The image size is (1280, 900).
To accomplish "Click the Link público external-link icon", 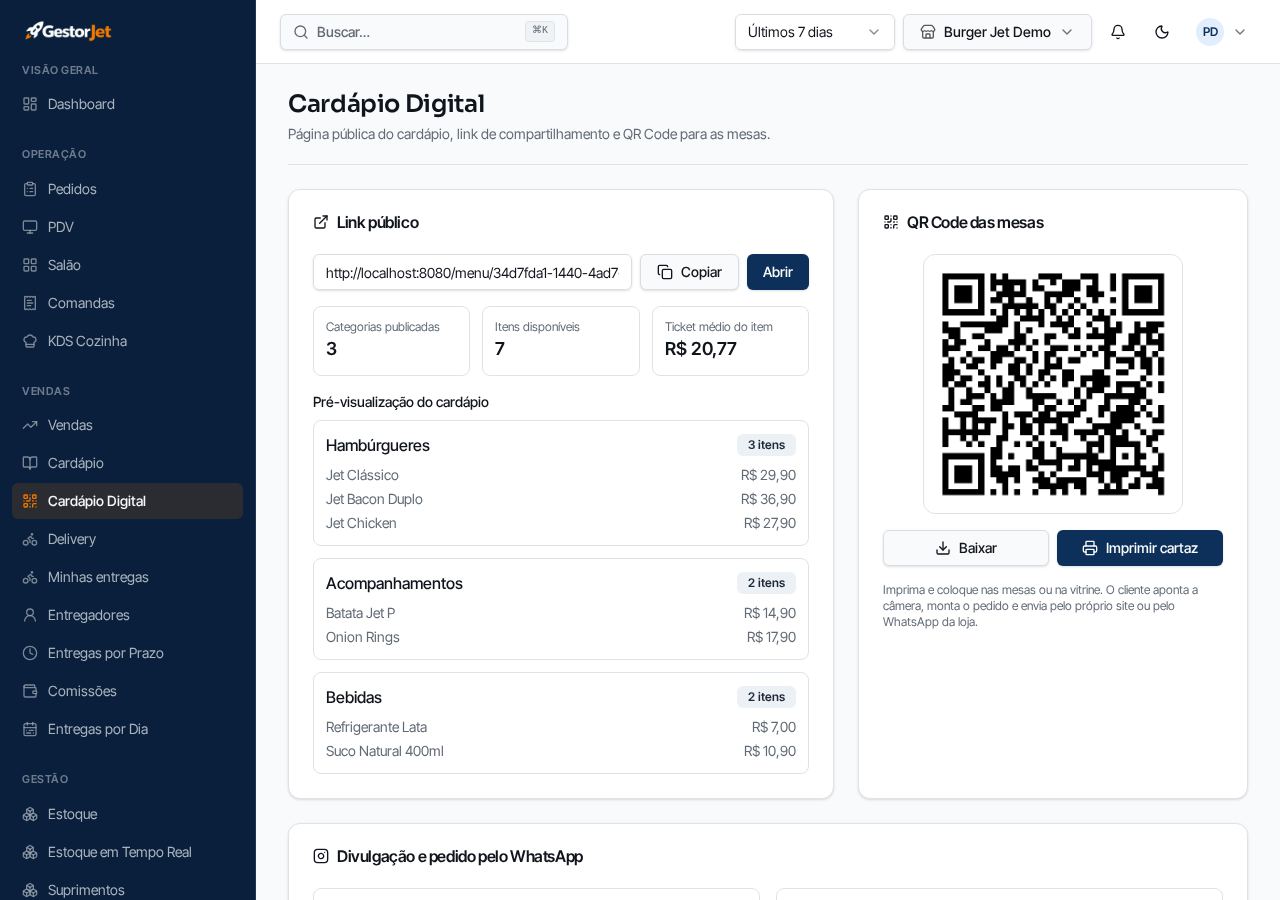I will 321,222.
